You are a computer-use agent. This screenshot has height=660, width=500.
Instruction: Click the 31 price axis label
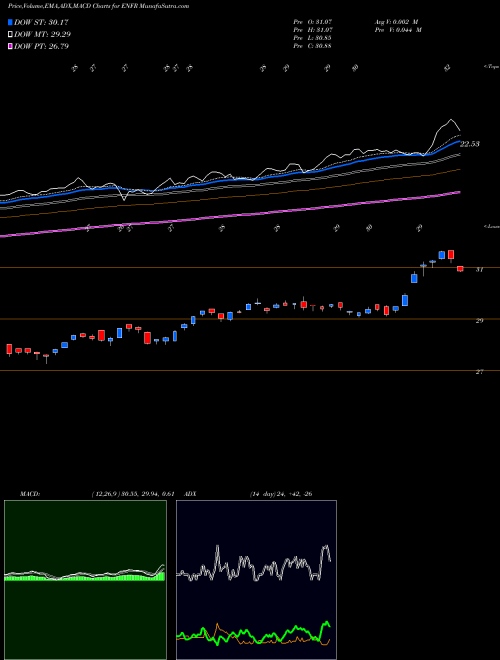(x=479, y=270)
